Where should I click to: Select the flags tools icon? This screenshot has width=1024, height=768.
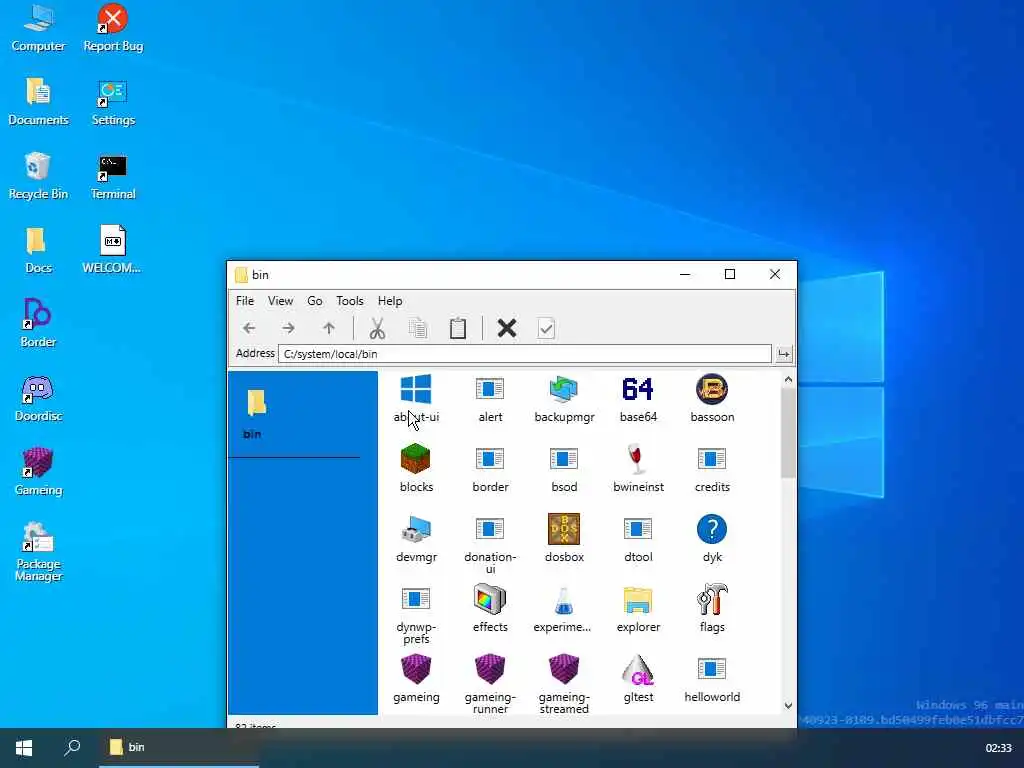(x=712, y=600)
